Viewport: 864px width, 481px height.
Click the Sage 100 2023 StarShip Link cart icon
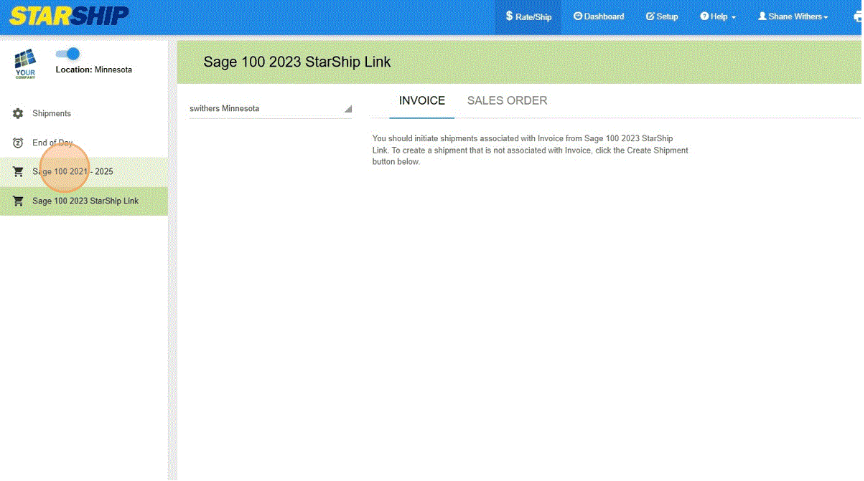pos(17,201)
